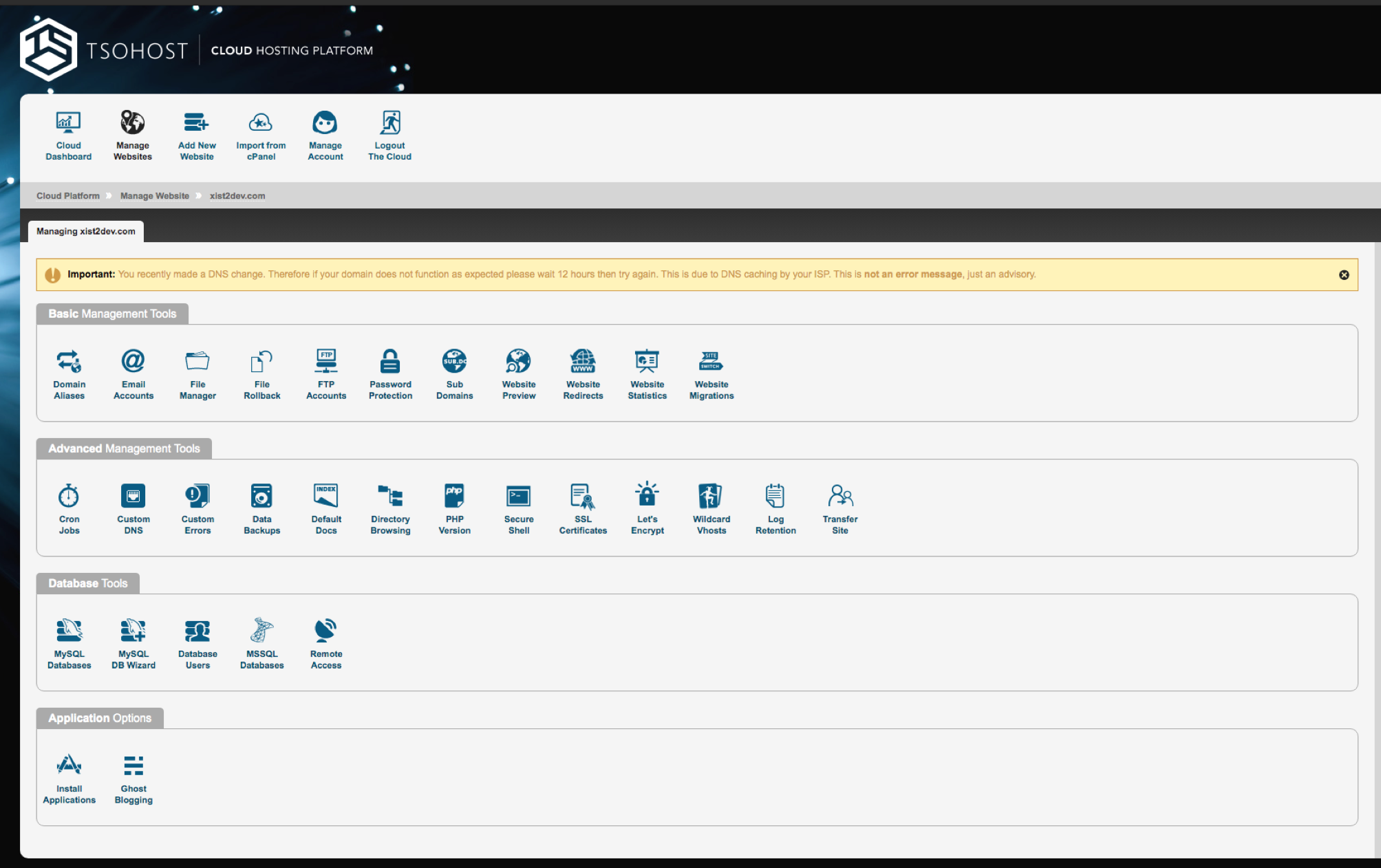Click the Manage Website breadcrumb link
The width and height of the screenshot is (1381, 868).
pos(154,196)
